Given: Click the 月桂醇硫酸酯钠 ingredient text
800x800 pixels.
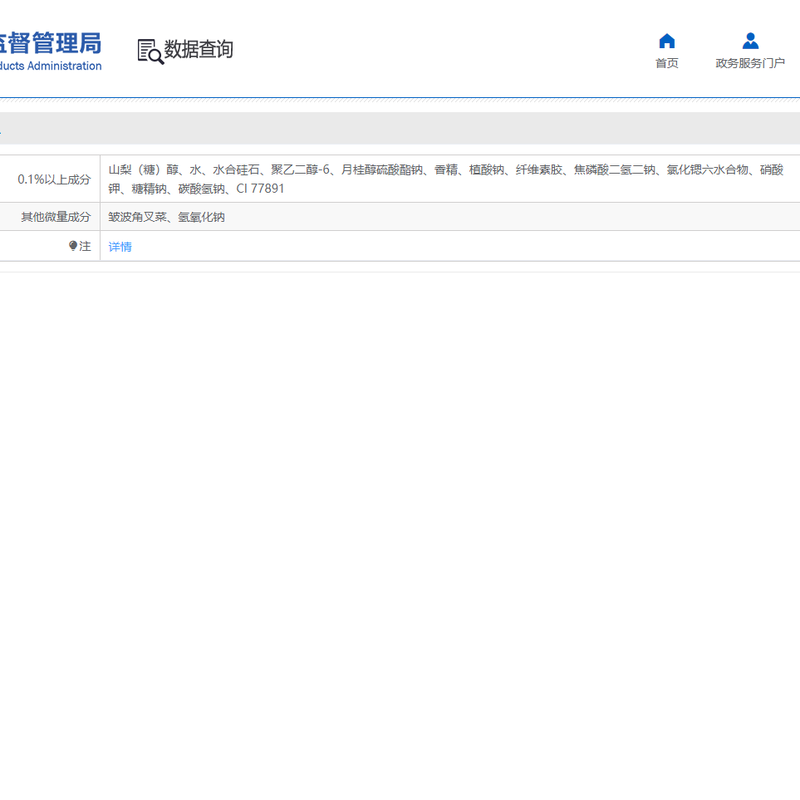Looking at the screenshot, I should pyautogui.click(x=382, y=171).
